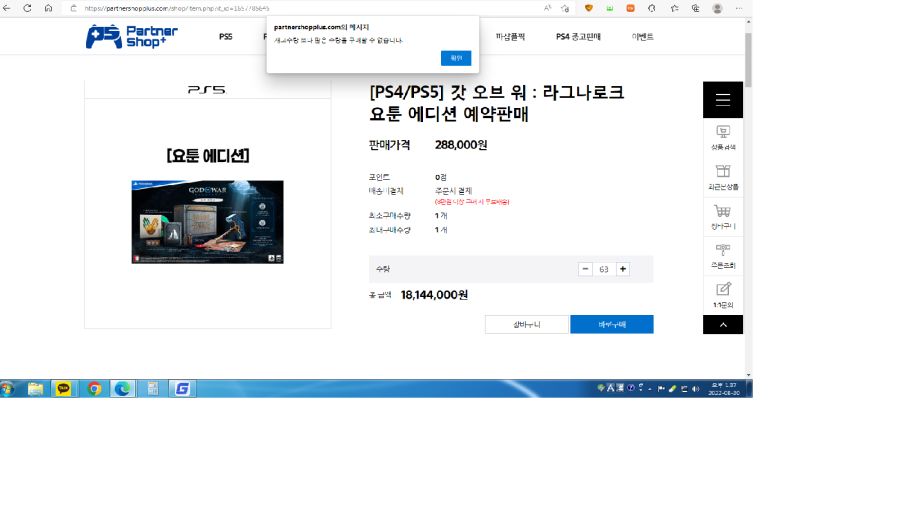Open the 파샵픽 navigation menu
The height and width of the screenshot is (506, 900).
510,37
